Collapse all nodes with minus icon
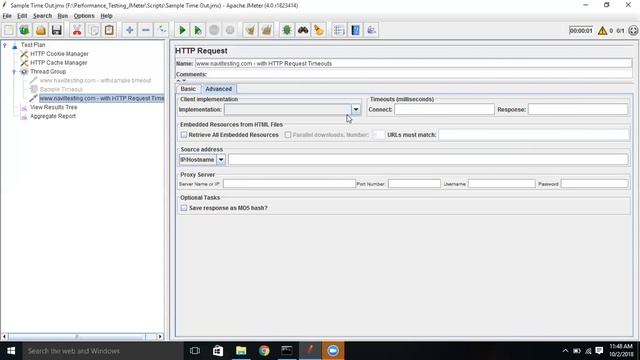 tap(146, 30)
